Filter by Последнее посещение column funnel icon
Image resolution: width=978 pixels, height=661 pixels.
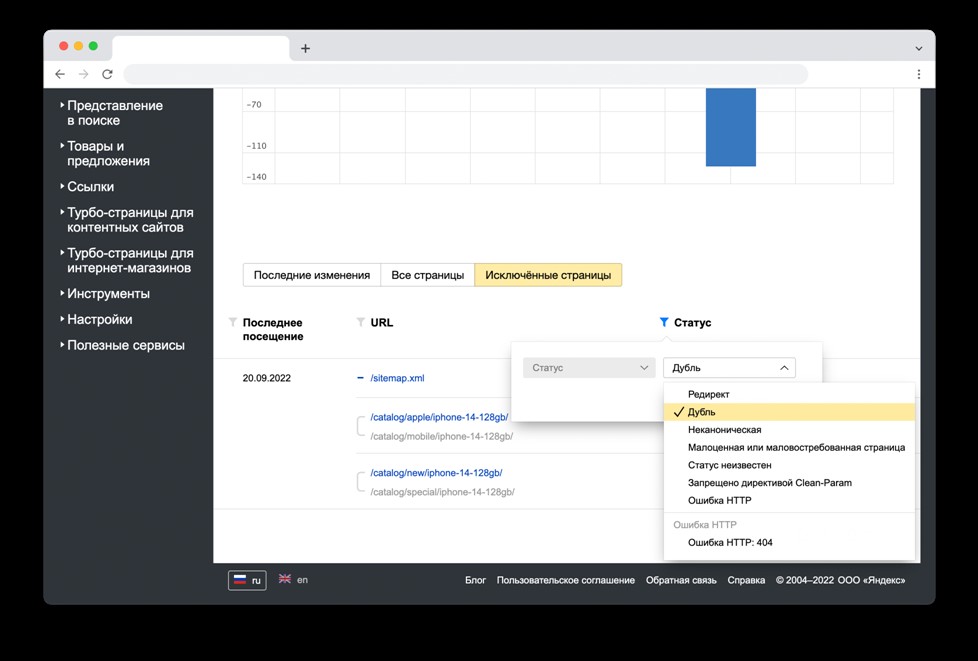coord(233,322)
